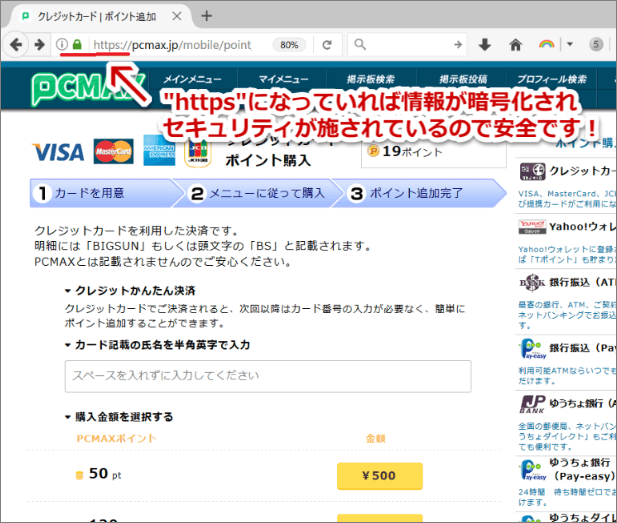Open the クレジットカード payment link in sidebar
617x523 pixels.
point(582,171)
